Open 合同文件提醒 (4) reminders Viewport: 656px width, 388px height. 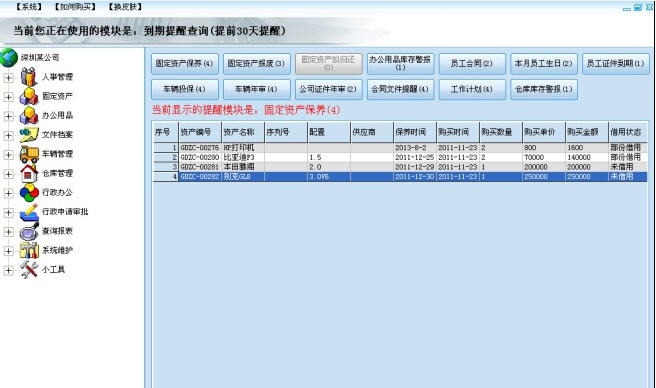(400, 89)
